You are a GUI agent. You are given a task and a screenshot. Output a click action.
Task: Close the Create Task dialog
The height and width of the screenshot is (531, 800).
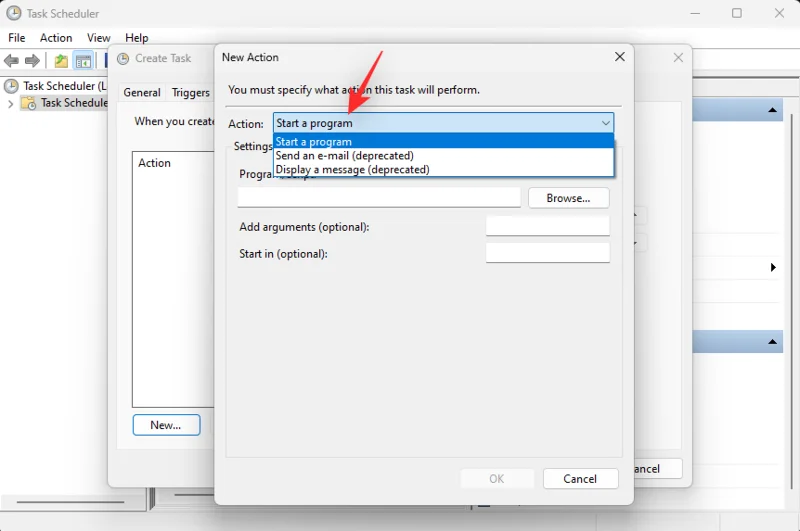[x=678, y=58]
